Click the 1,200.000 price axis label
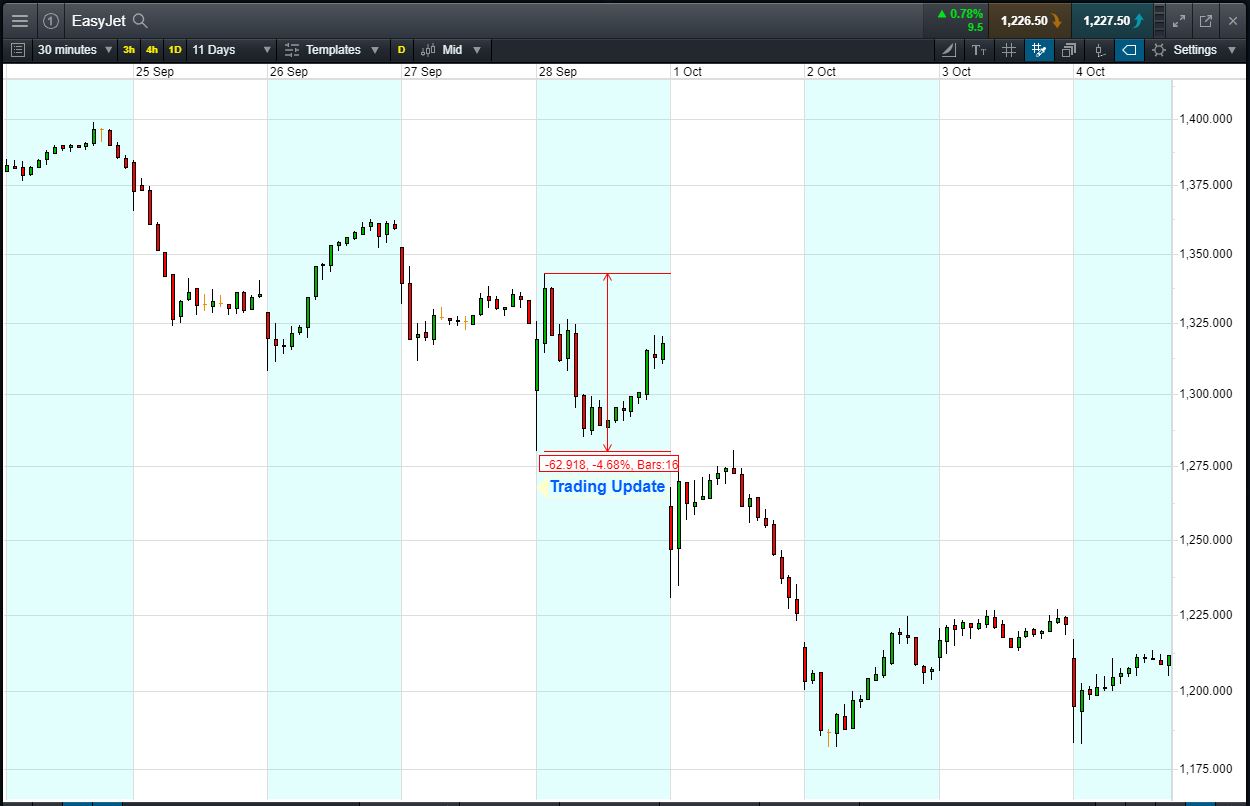This screenshot has width=1250, height=806. click(x=1206, y=691)
